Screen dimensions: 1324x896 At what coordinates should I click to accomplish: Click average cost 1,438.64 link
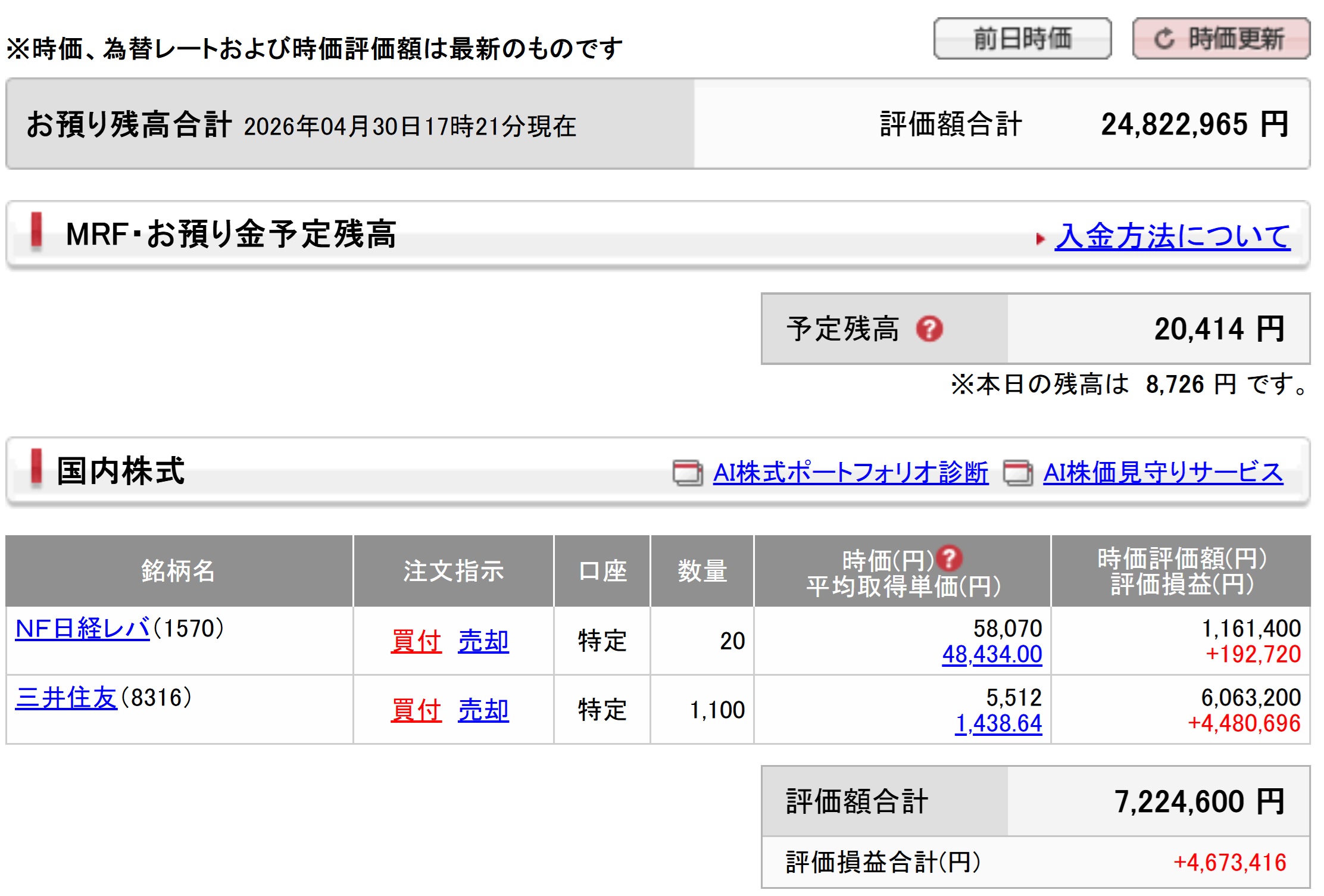(998, 723)
